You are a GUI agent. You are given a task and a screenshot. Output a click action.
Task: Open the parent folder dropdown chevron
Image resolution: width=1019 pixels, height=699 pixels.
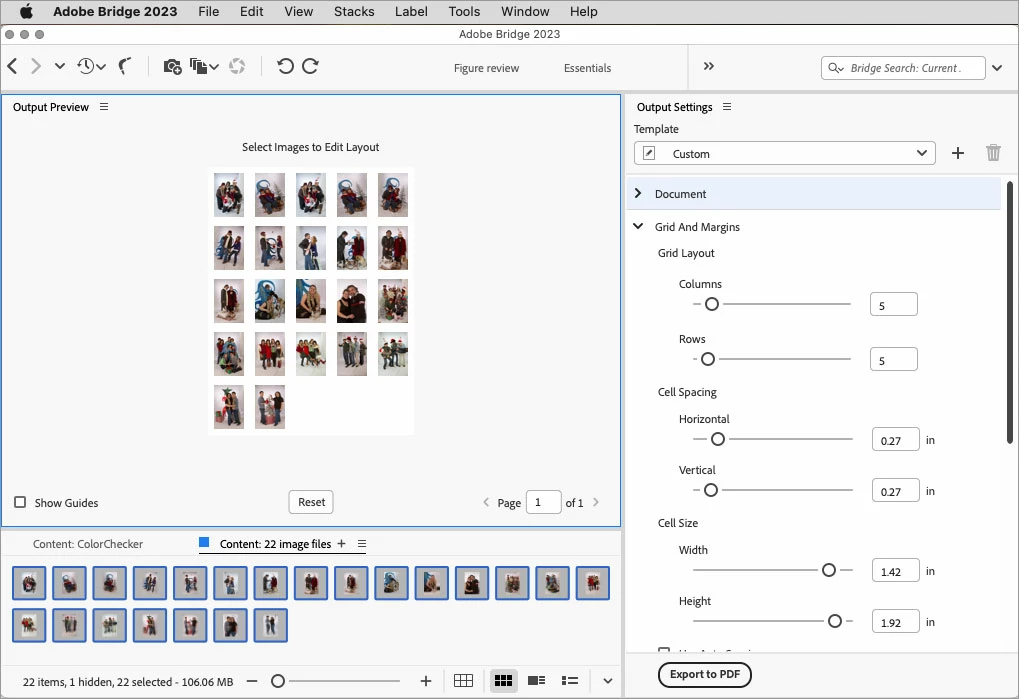coord(60,66)
